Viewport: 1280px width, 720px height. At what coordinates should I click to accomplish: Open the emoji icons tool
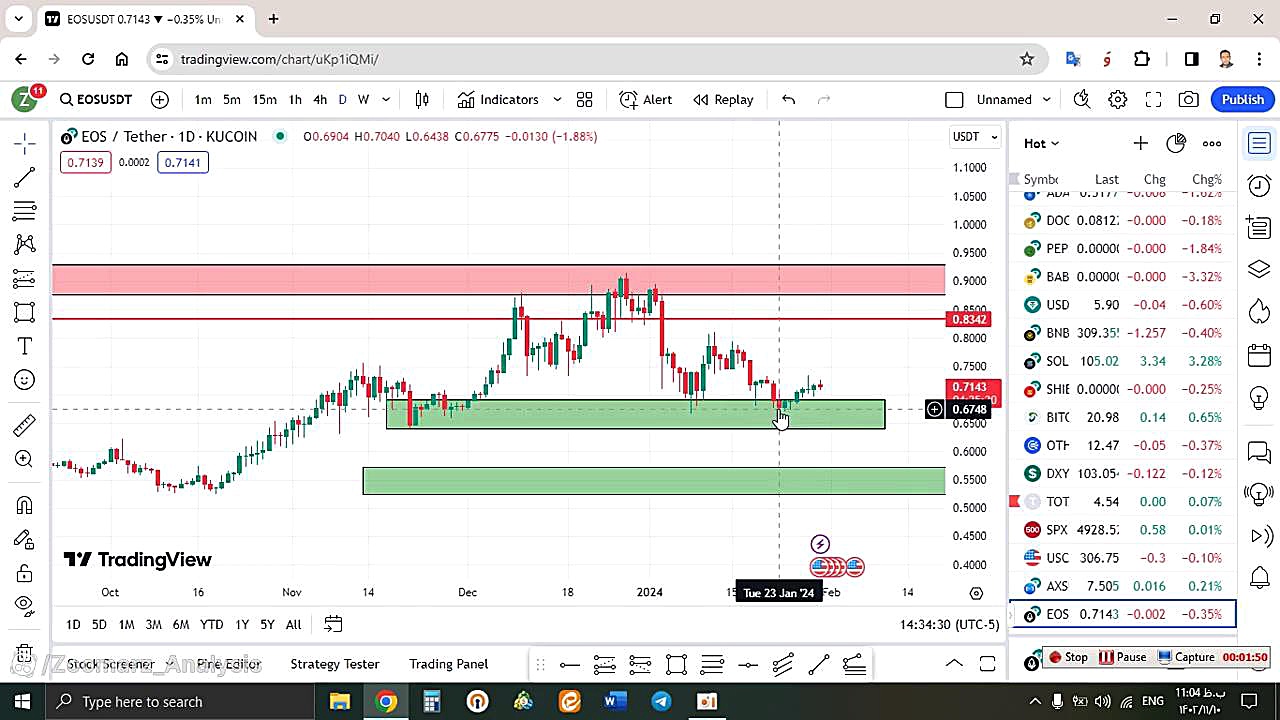25,380
